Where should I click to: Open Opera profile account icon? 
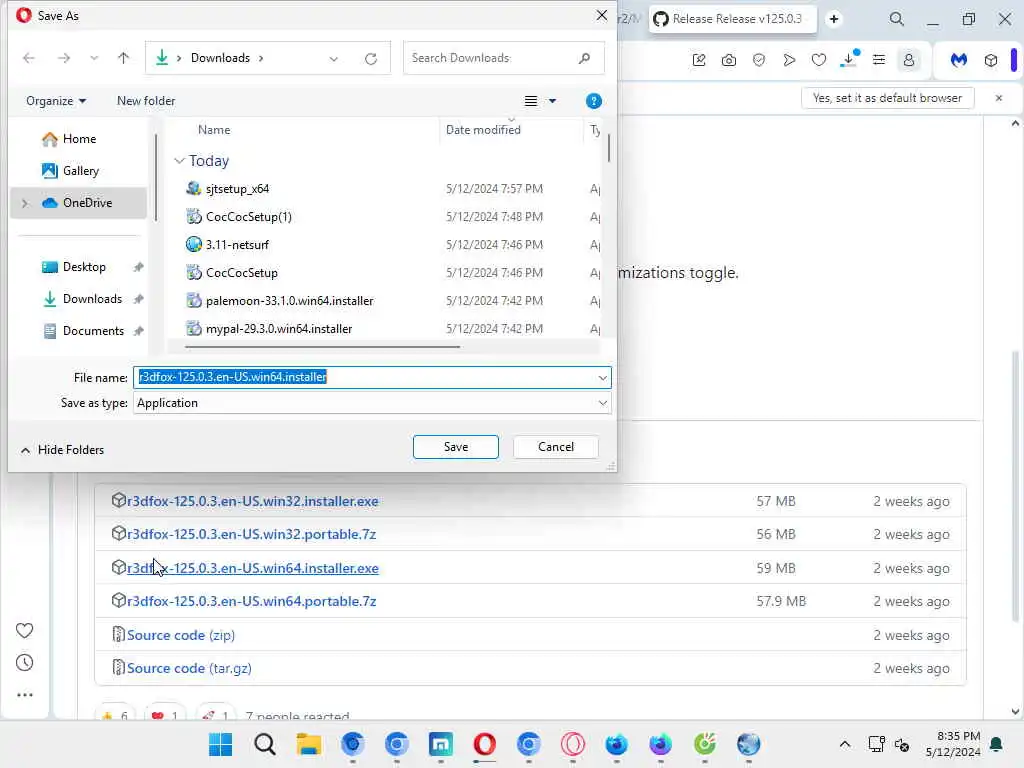coord(908,60)
